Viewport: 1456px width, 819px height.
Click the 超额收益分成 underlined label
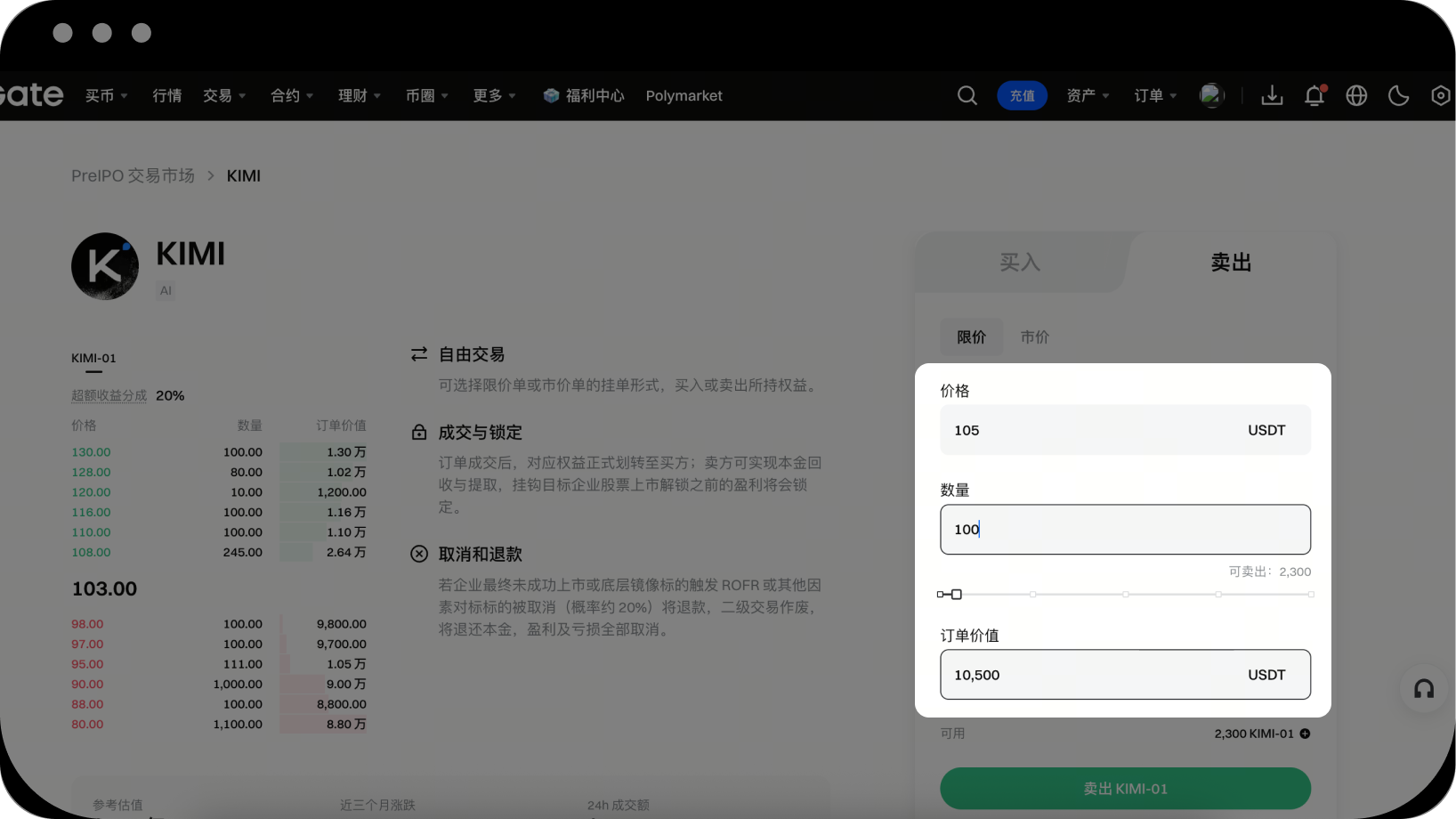[x=109, y=395]
